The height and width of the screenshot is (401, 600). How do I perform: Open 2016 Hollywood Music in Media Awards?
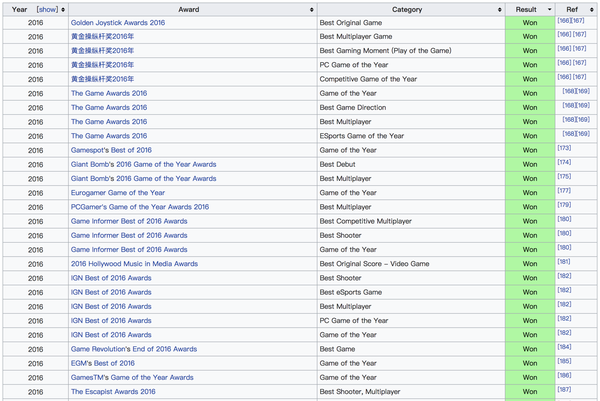(x=134, y=264)
